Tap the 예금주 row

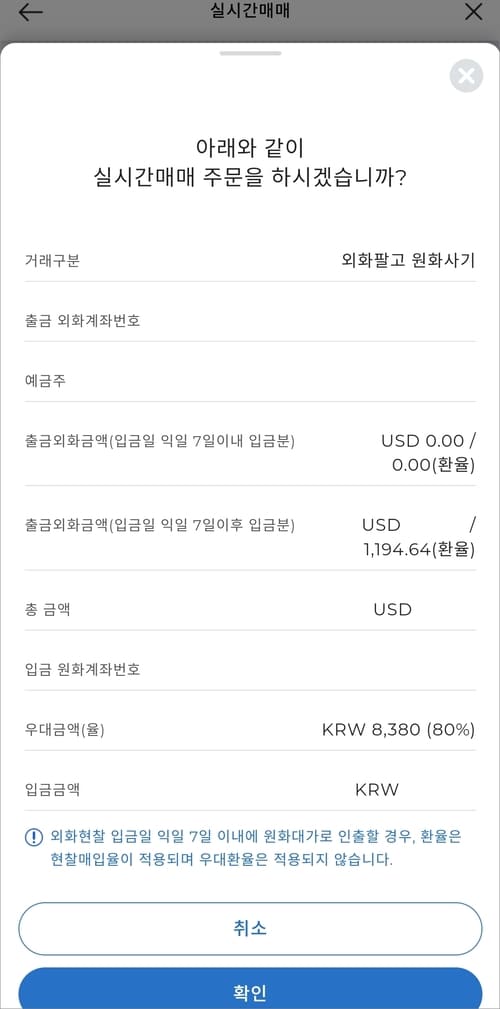250,381
